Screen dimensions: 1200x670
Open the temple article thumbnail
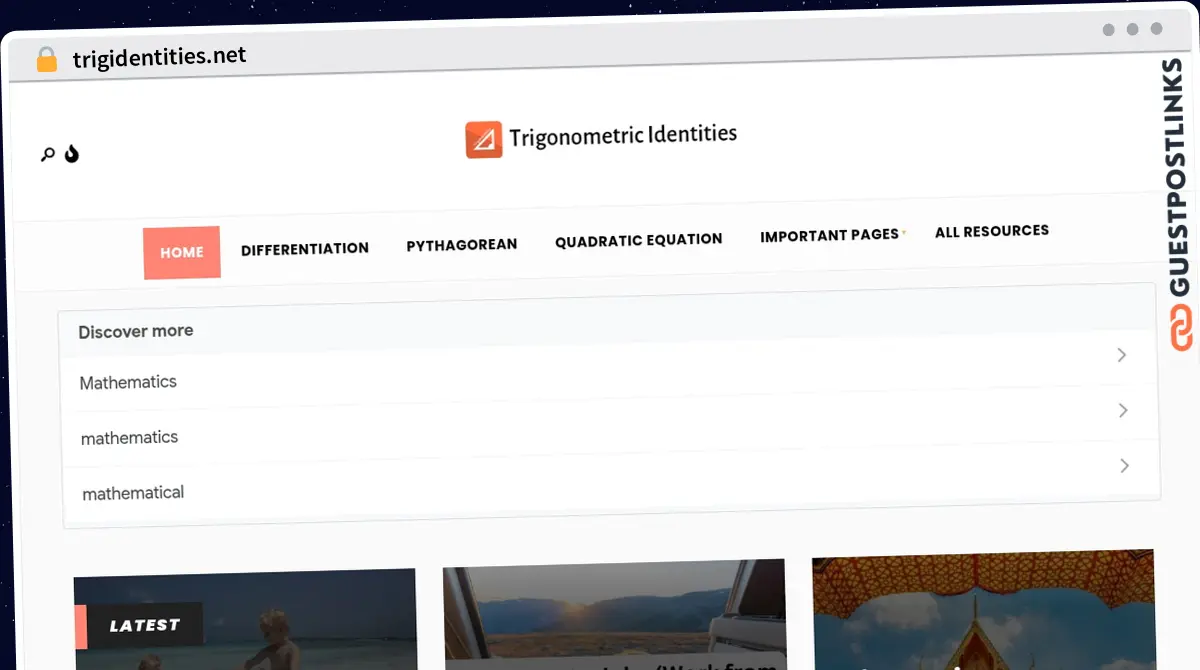(983, 609)
